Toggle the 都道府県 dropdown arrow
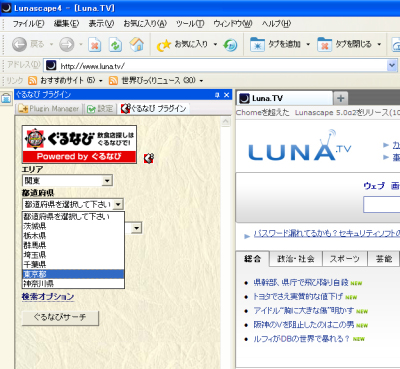Screen dimensions: 400x369 point(118,204)
